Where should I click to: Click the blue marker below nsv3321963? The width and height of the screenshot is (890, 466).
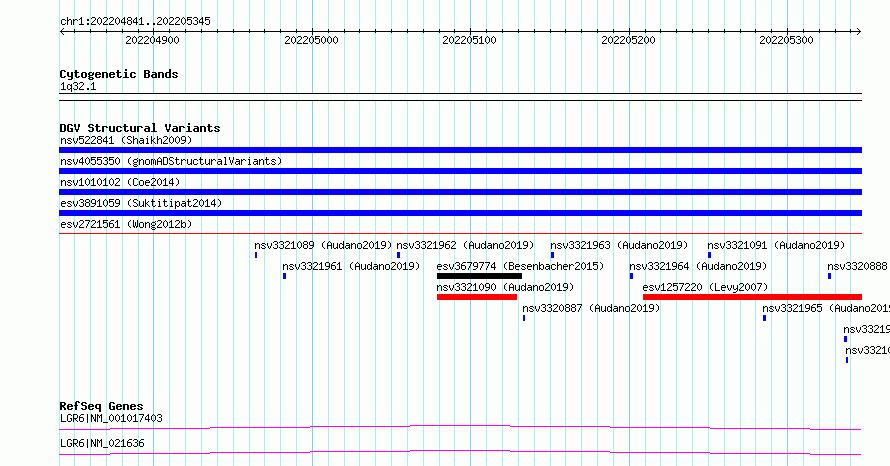coord(552,255)
